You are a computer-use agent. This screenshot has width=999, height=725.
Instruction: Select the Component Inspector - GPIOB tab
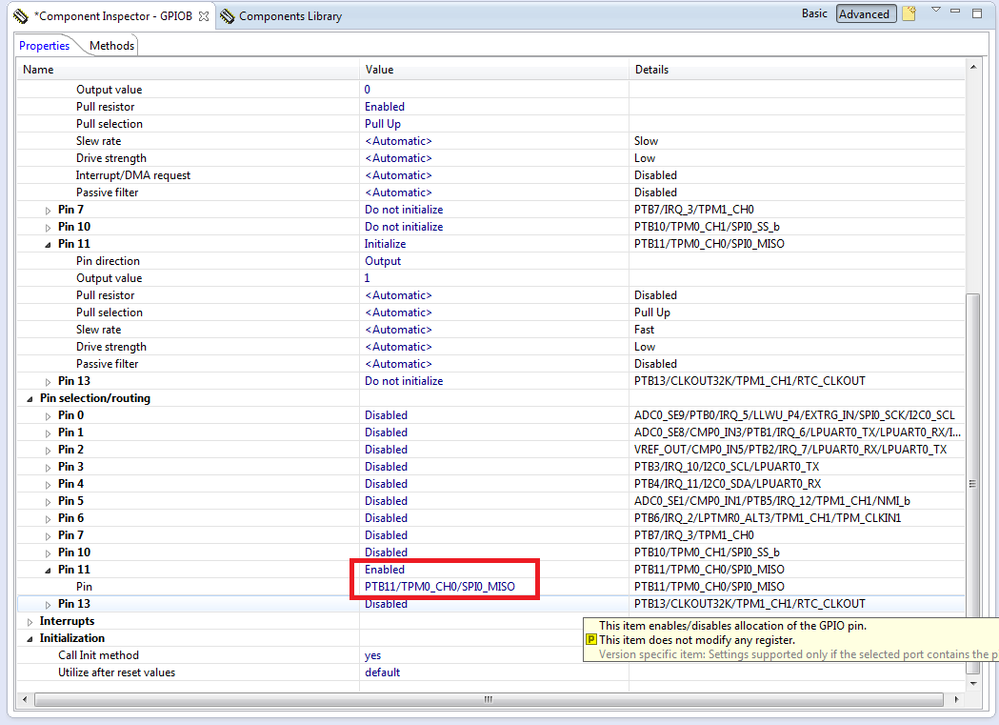coord(113,16)
